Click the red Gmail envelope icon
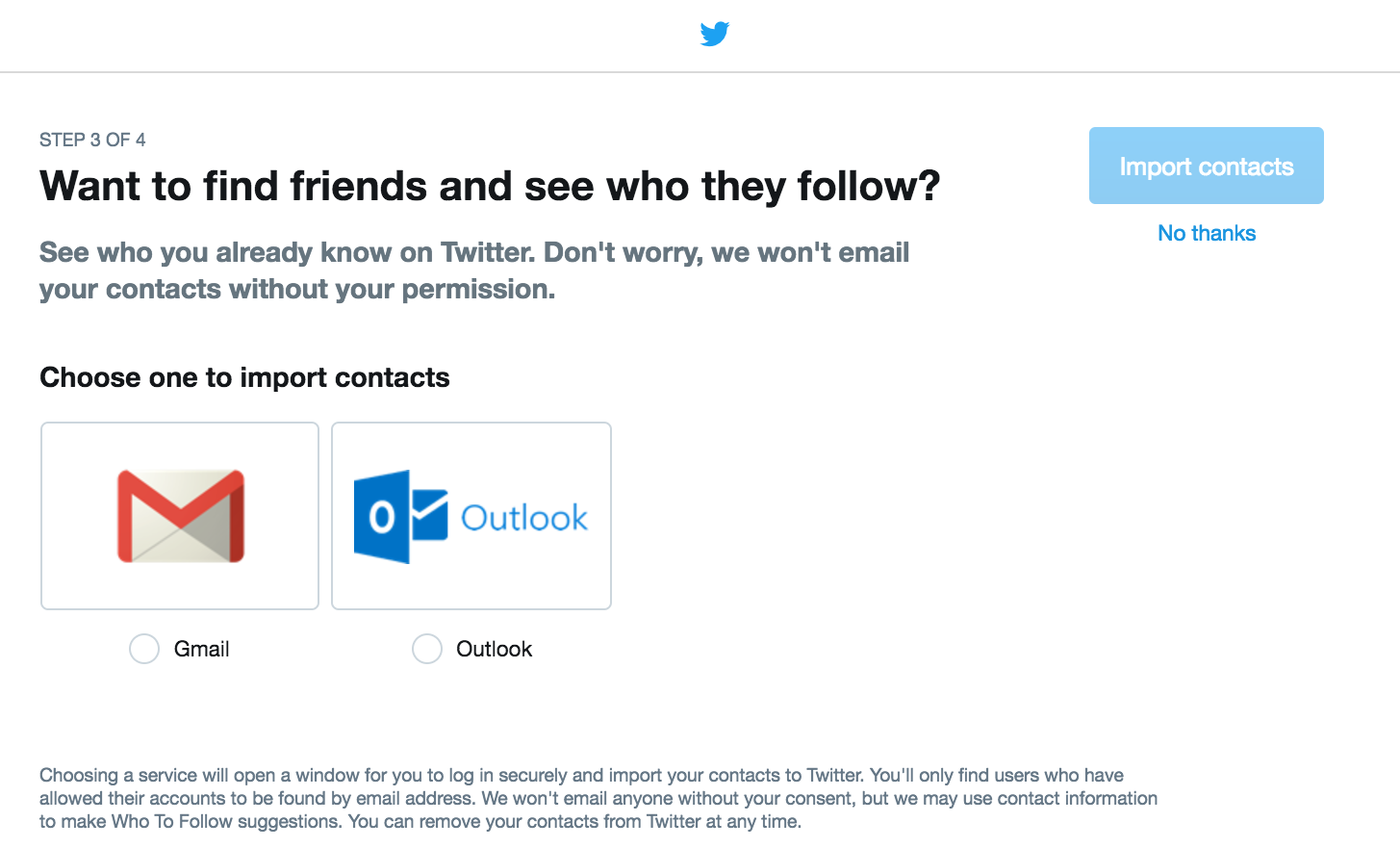This screenshot has height=848, width=1400. coord(181,516)
